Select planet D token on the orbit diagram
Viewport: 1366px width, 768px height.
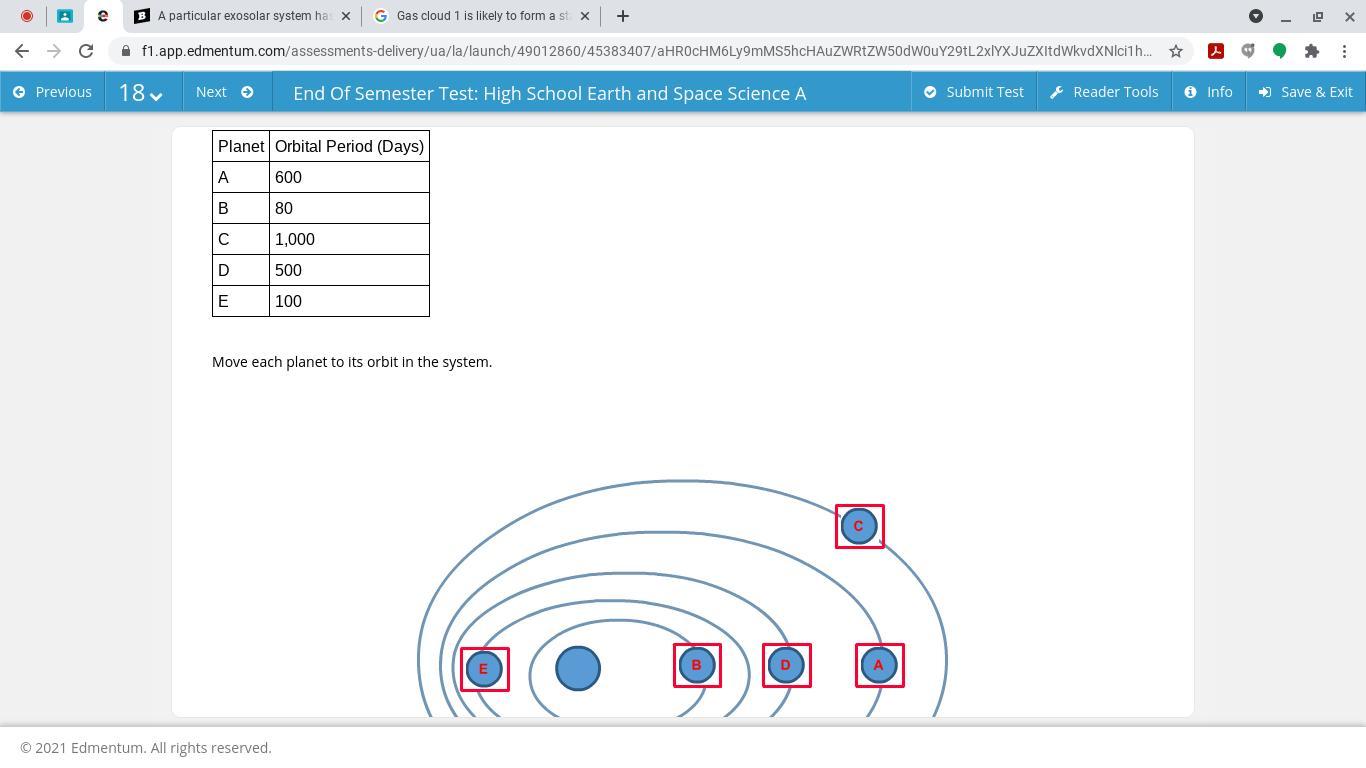pyautogui.click(x=786, y=665)
